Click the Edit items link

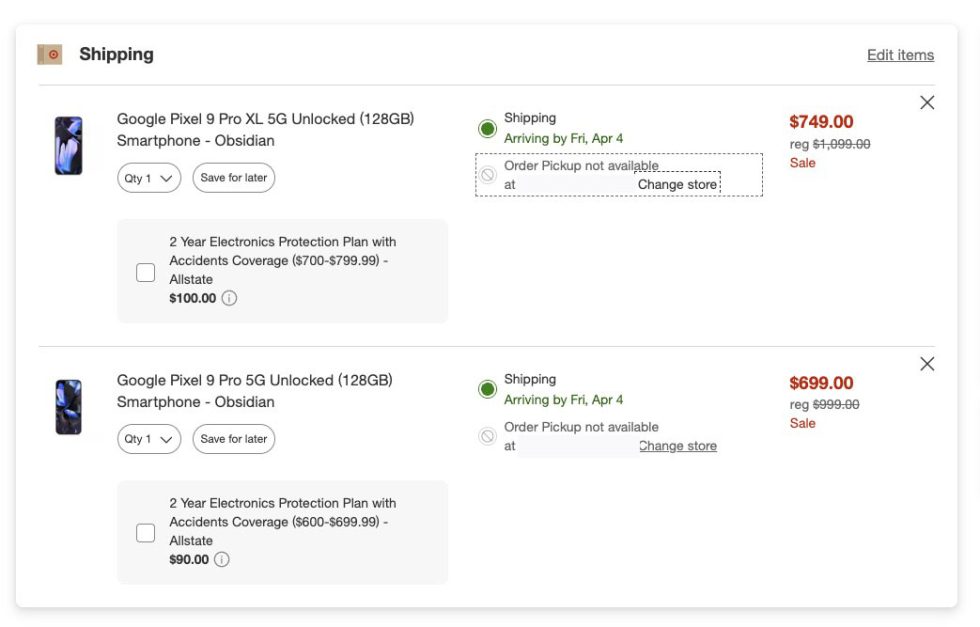point(901,55)
